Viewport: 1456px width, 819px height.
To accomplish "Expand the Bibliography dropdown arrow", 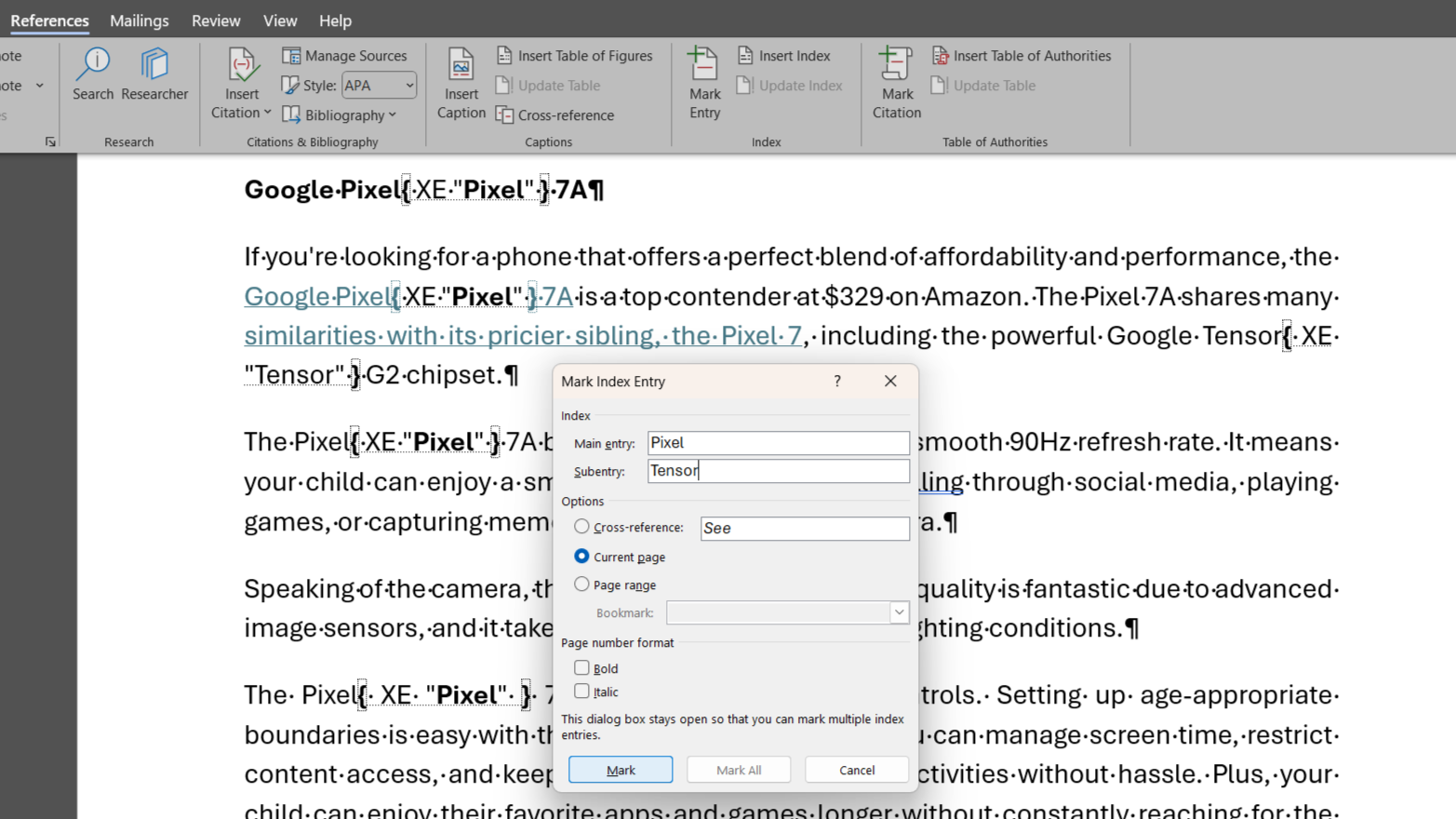I will 393,115.
